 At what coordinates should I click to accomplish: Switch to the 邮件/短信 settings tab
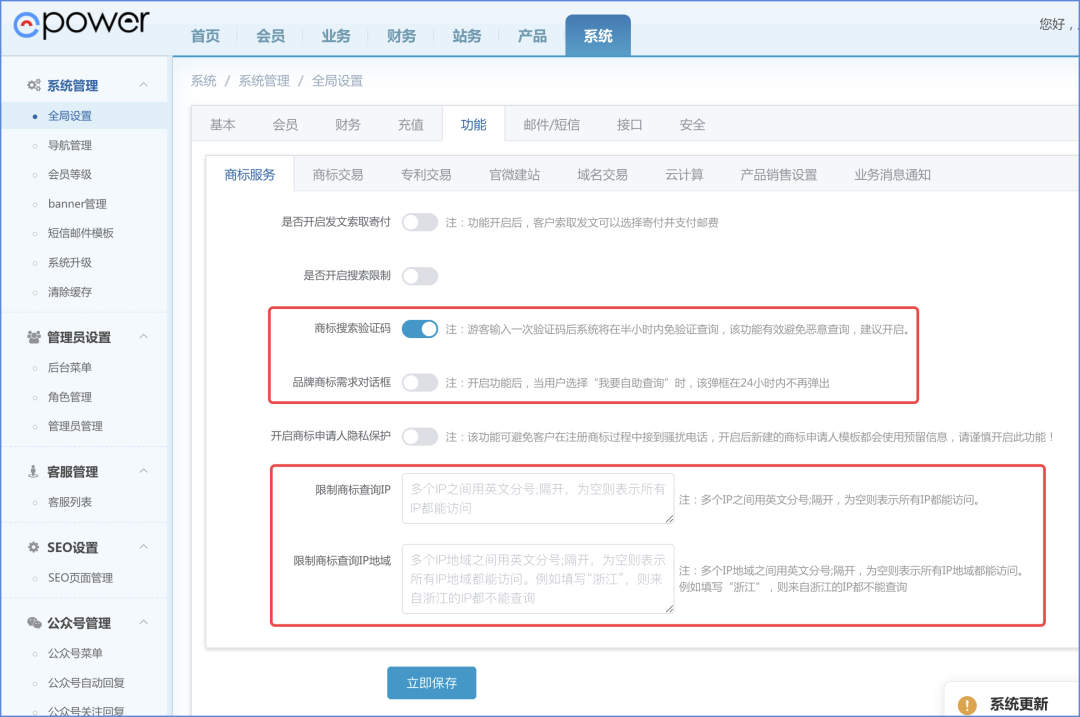click(x=551, y=125)
